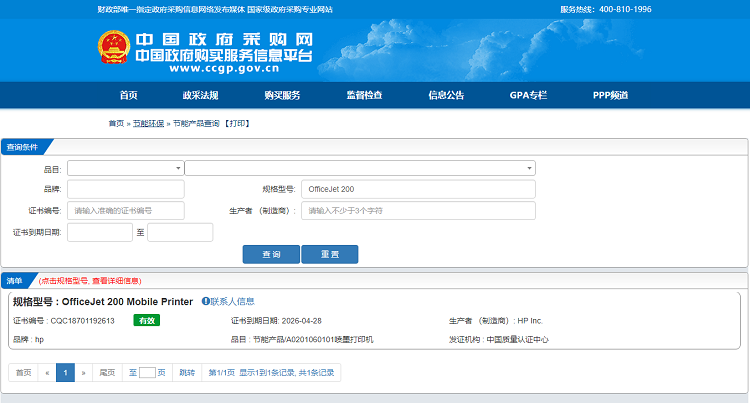Expand the wide second 品目 dropdown

(x=360, y=168)
